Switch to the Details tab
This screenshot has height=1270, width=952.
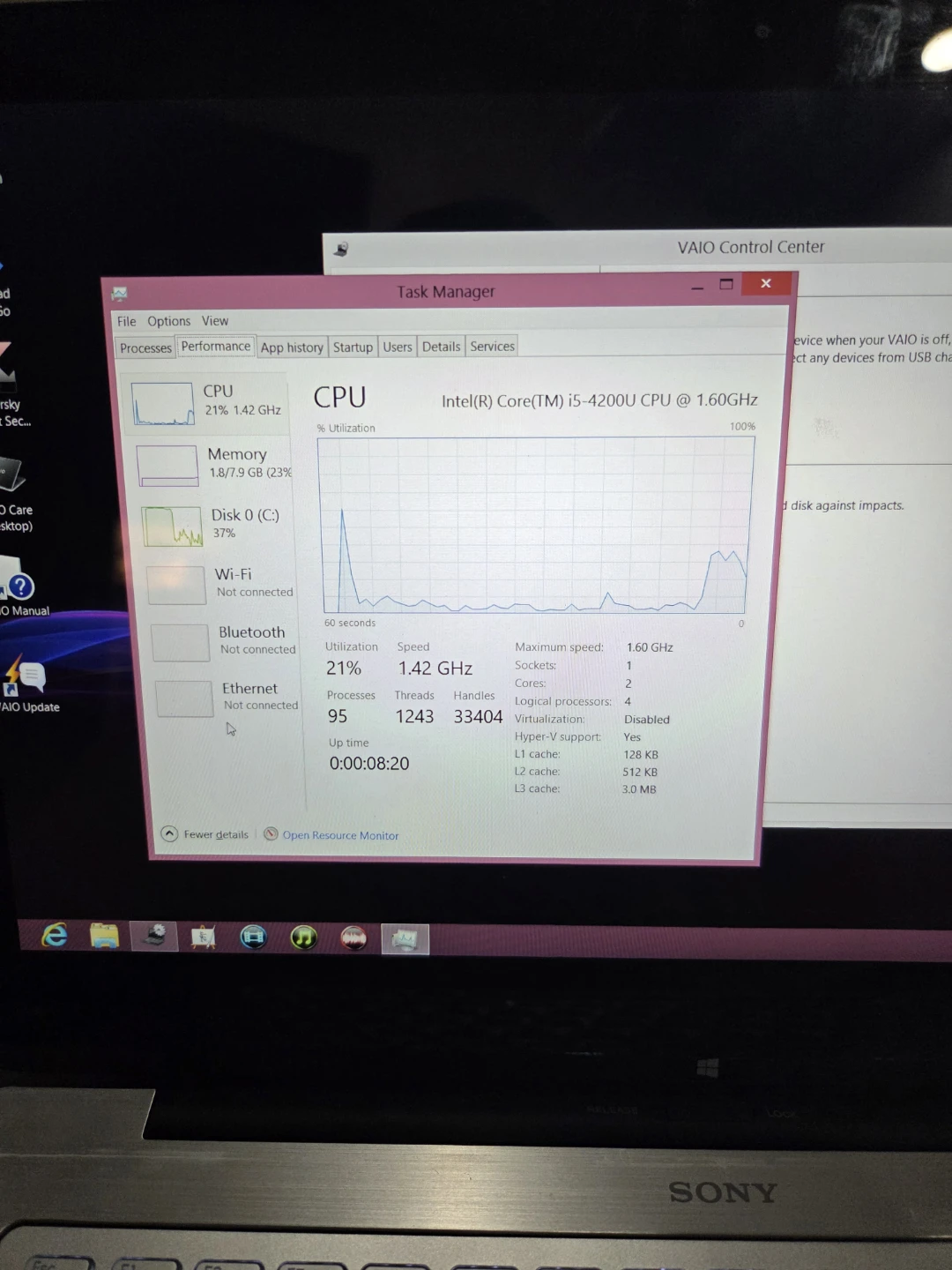tap(441, 347)
